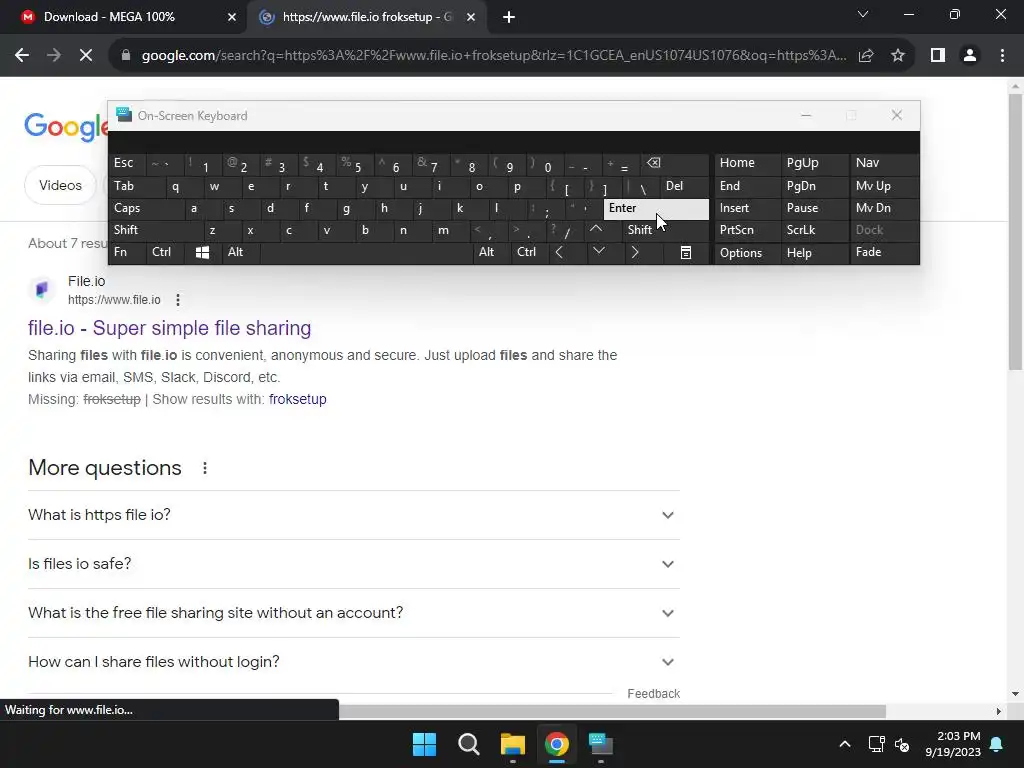Bookmark this page with the star icon

click(x=898, y=56)
